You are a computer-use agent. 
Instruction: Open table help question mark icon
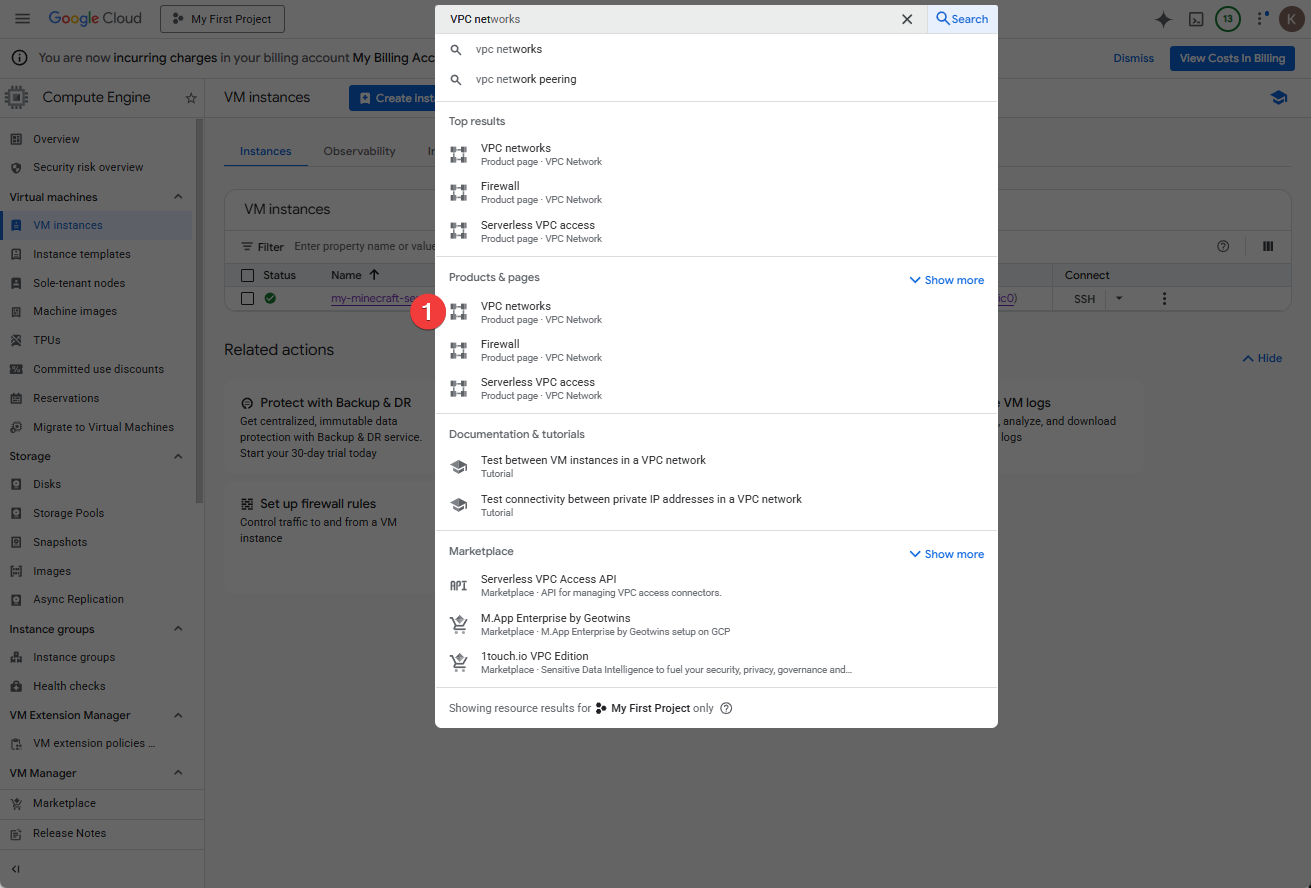(x=1222, y=246)
